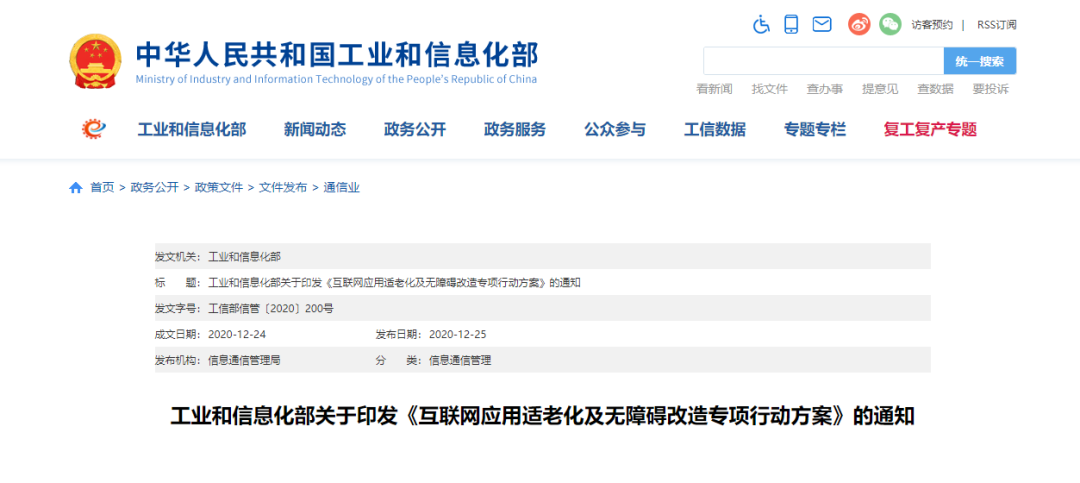Click document number 工信部信管〔2020〕200号
Viewport: 1080px width, 483px height.
pos(271,309)
